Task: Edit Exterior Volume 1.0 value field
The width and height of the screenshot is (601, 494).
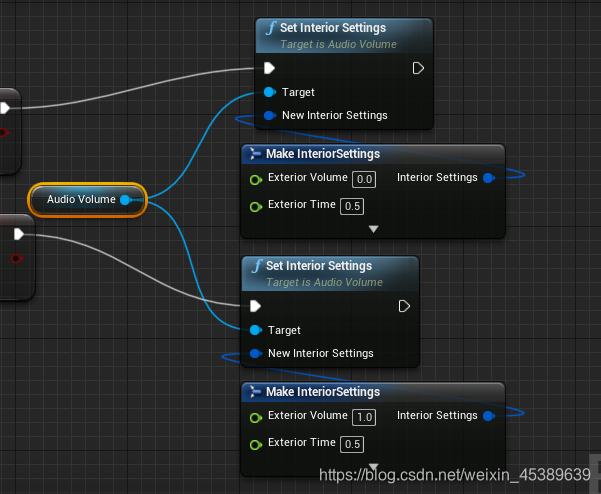Action: [x=364, y=417]
